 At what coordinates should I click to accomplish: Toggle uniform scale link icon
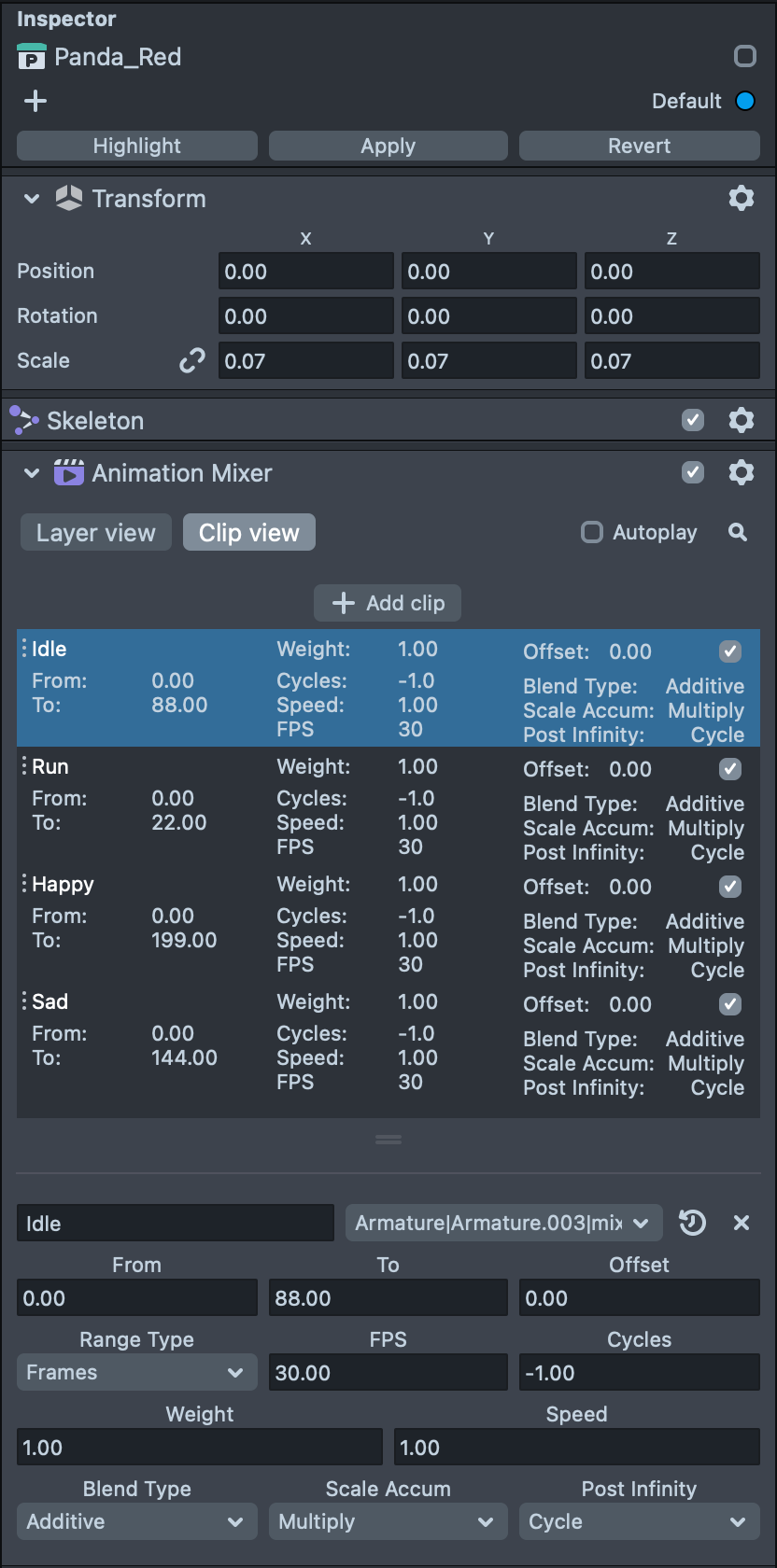191,361
